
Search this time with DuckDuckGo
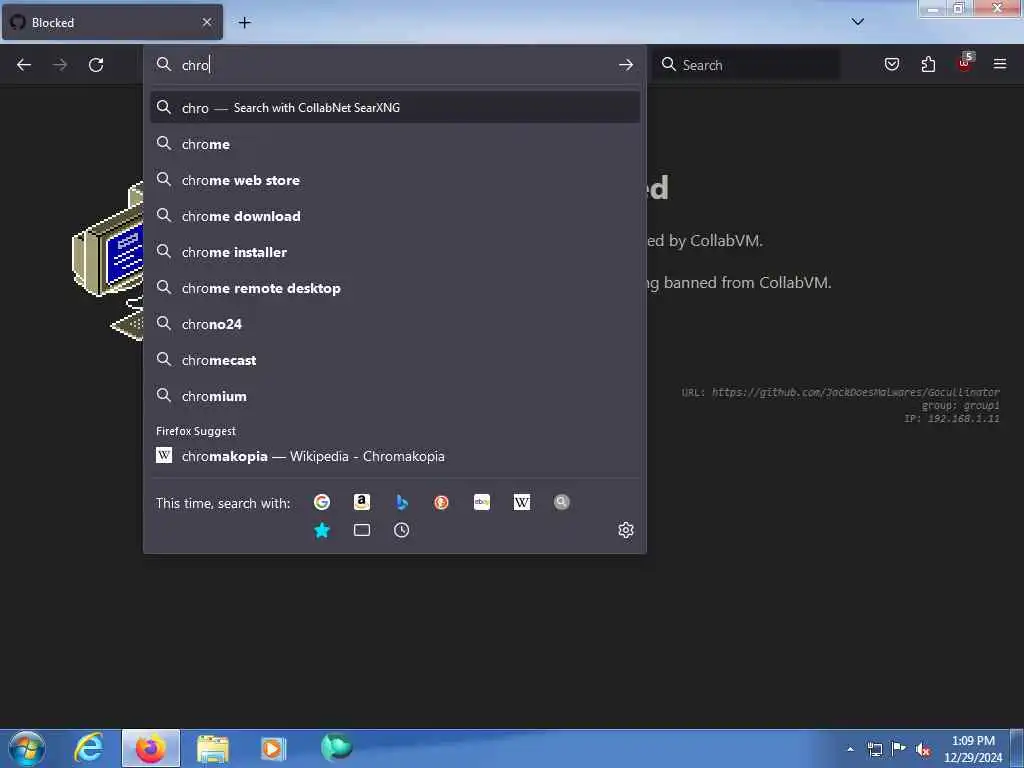[x=441, y=502]
